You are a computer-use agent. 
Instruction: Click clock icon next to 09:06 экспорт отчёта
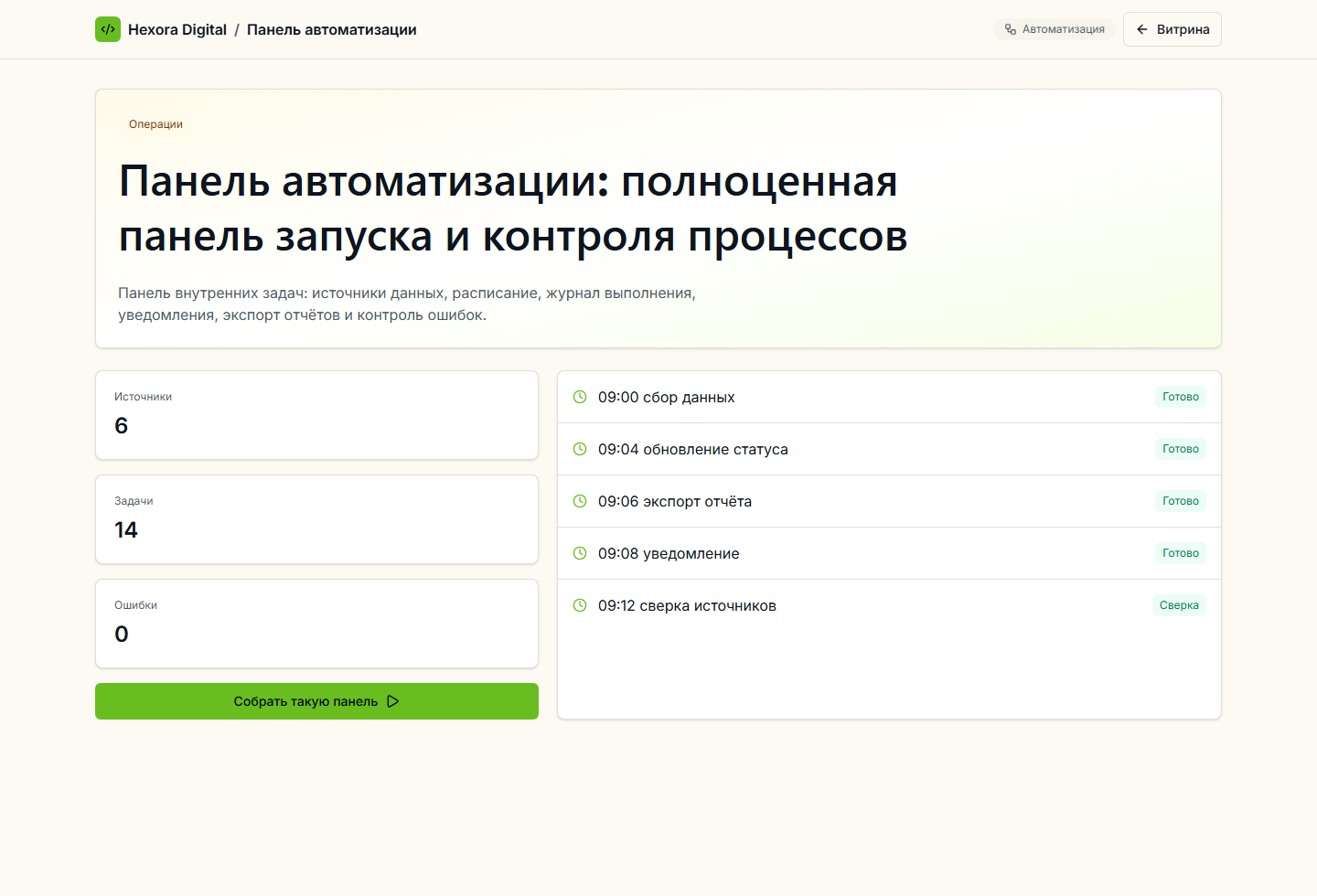(580, 501)
